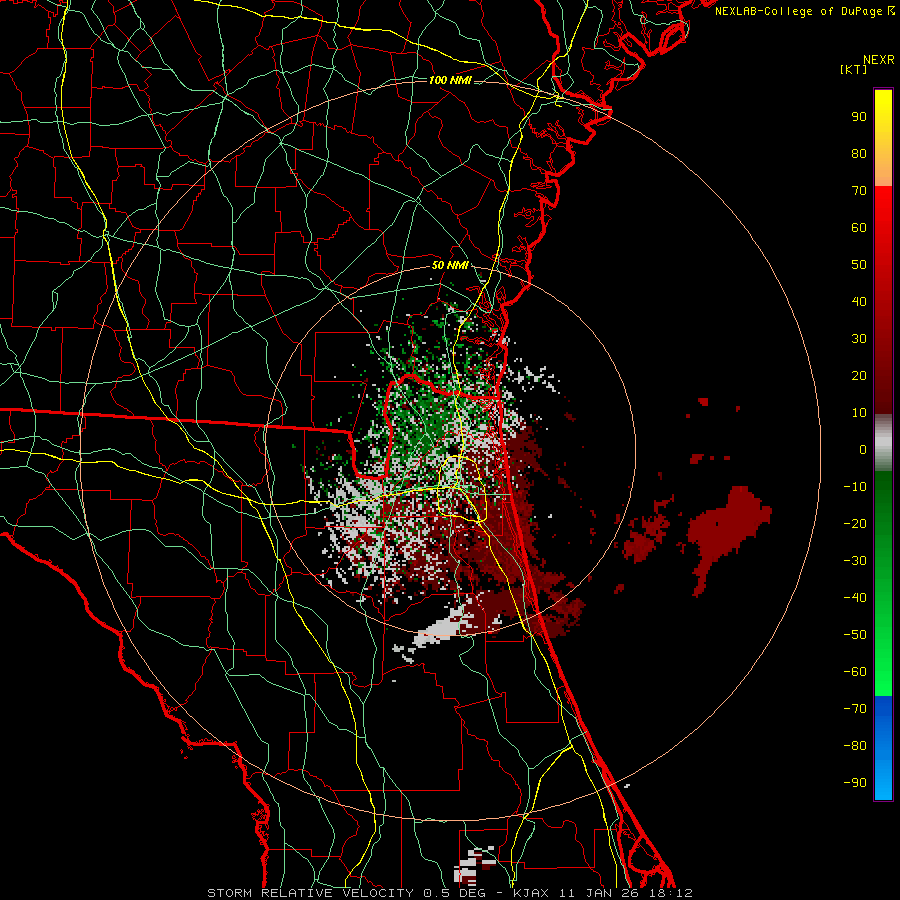900x900 pixels.
Task: Select the -10 value on velocity scale
Action: click(x=855, y=487)
